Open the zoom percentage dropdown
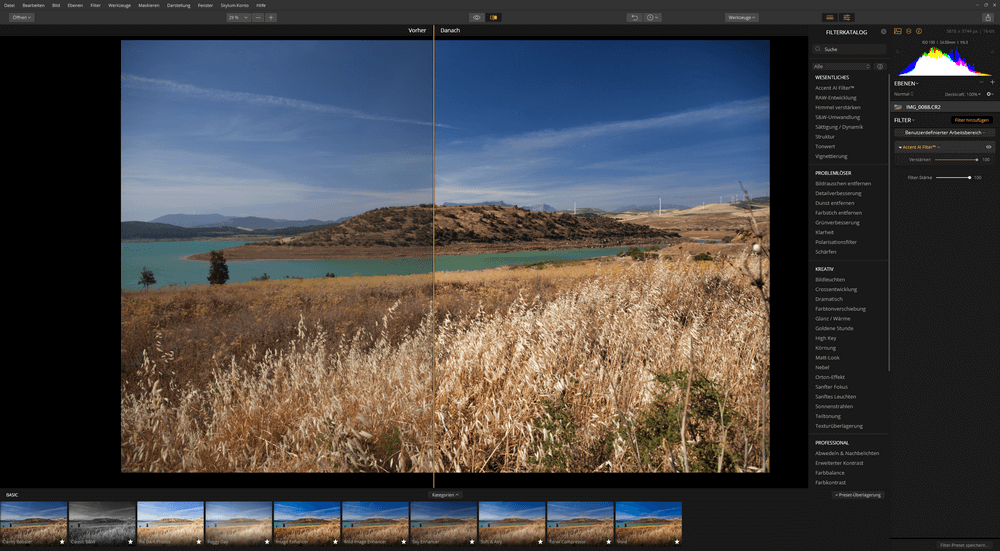The height and width of the screenshot is (551, 1000). point(238,17)
